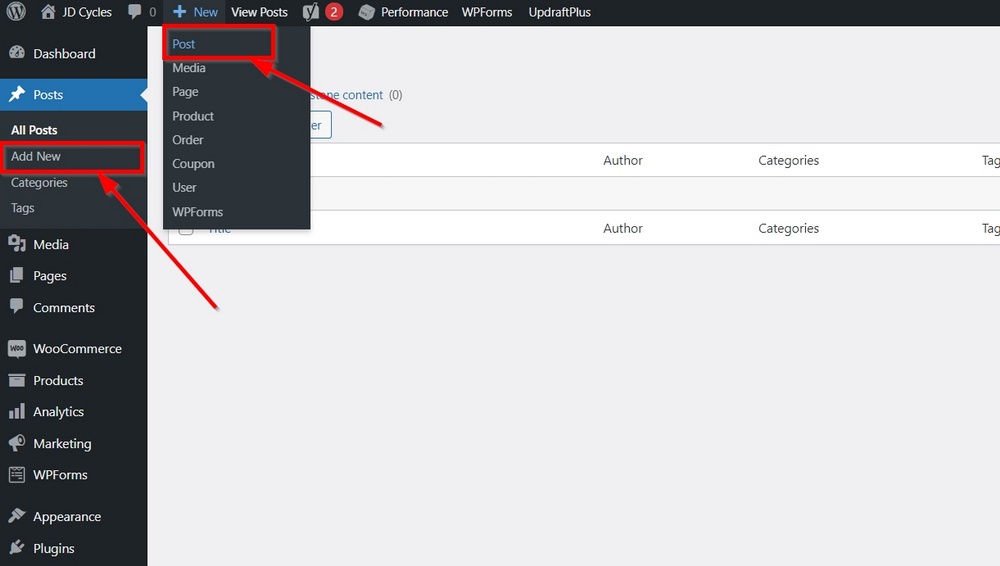Open Dashboard in the sidebar
The width and height of the screenshot is (1000, 566).
coord(64,54)
